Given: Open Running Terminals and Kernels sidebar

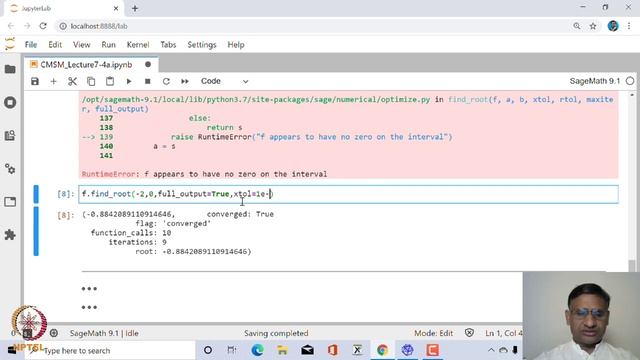Looking at the screenshot, I should (x=10, y=102).
